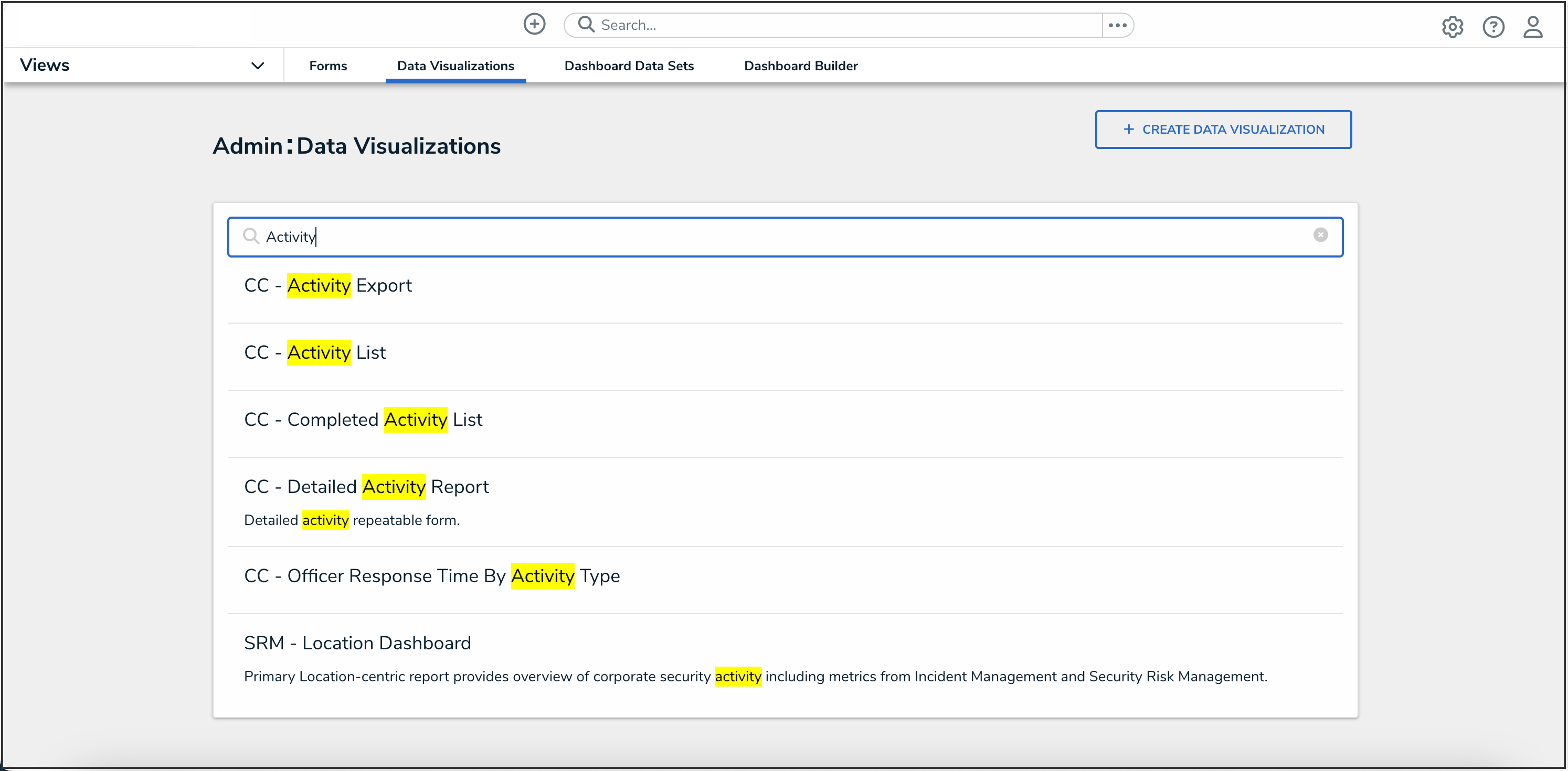Expand the Views dropdown chevron
The image size is (1568, 771).
[258, 66]
